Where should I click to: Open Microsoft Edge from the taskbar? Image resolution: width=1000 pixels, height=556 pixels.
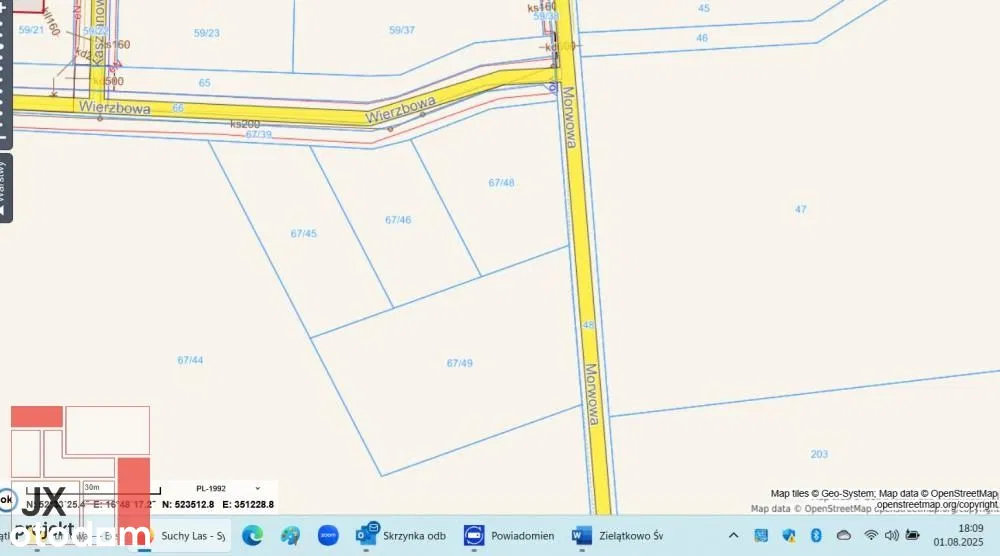252,536
